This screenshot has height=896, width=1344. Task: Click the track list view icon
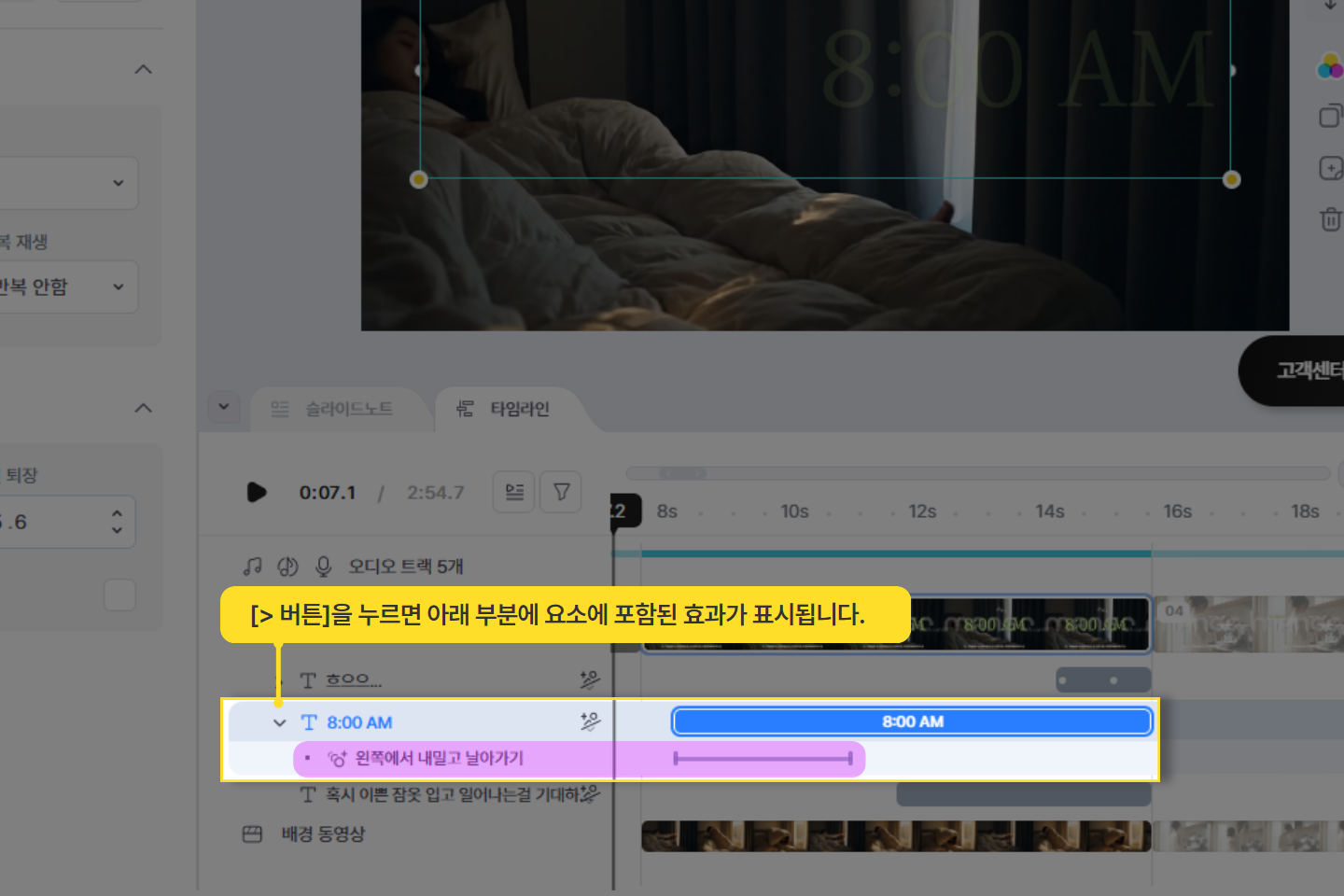(x=514, y=492)
